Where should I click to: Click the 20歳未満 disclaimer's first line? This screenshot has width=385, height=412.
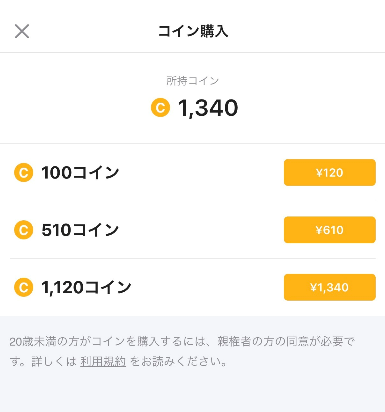coord(182,342)
